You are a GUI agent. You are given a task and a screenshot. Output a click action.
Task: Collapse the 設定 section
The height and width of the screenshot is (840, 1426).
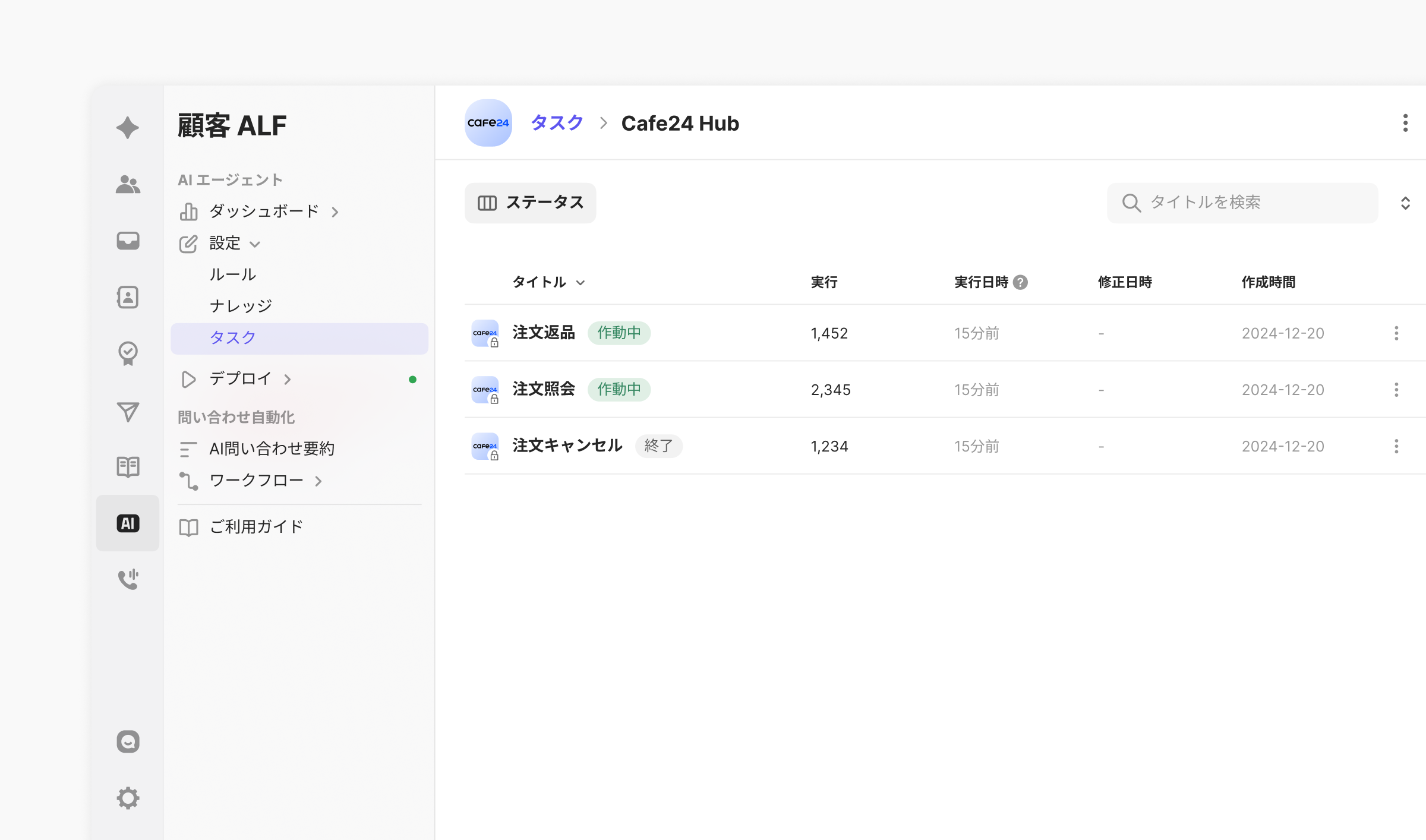pos(255,244)
